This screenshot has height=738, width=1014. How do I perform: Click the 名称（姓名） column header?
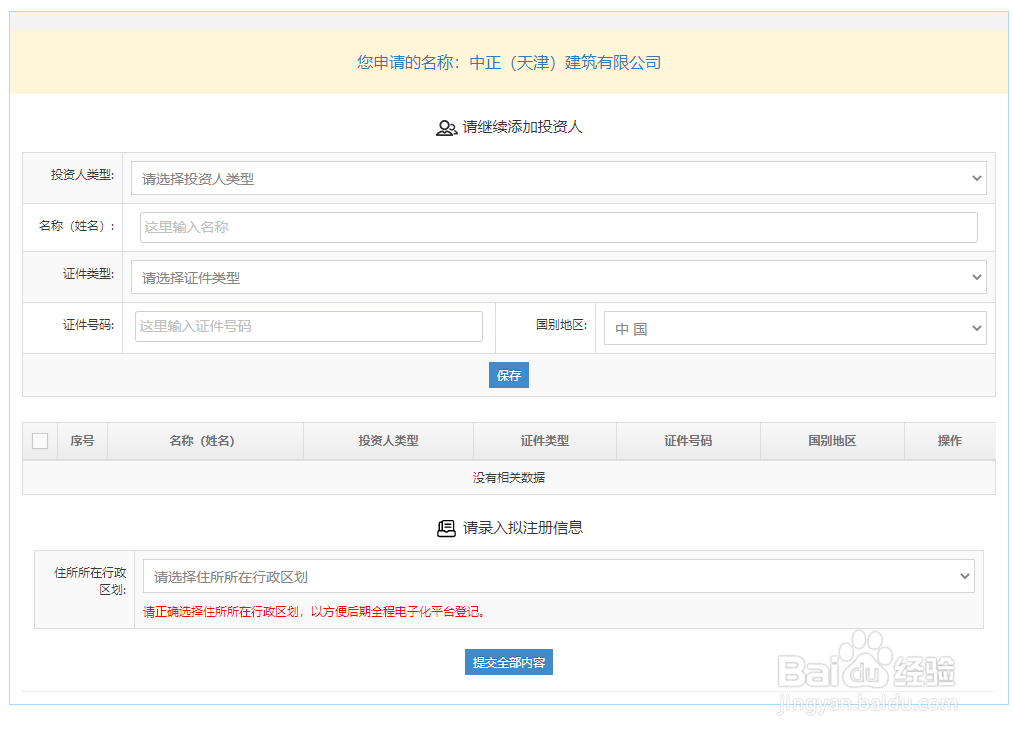(x=204, y=440)
